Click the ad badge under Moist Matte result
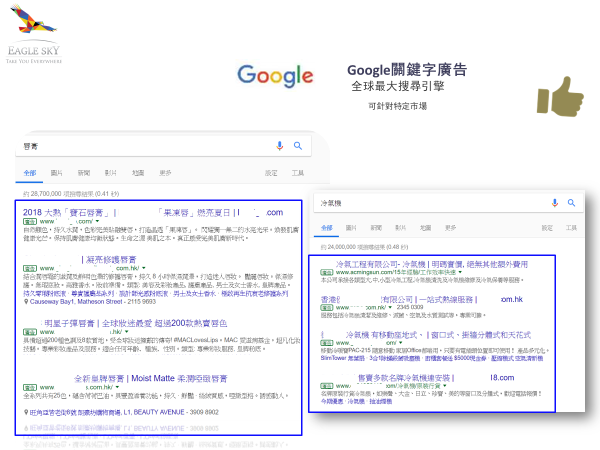 30,387
